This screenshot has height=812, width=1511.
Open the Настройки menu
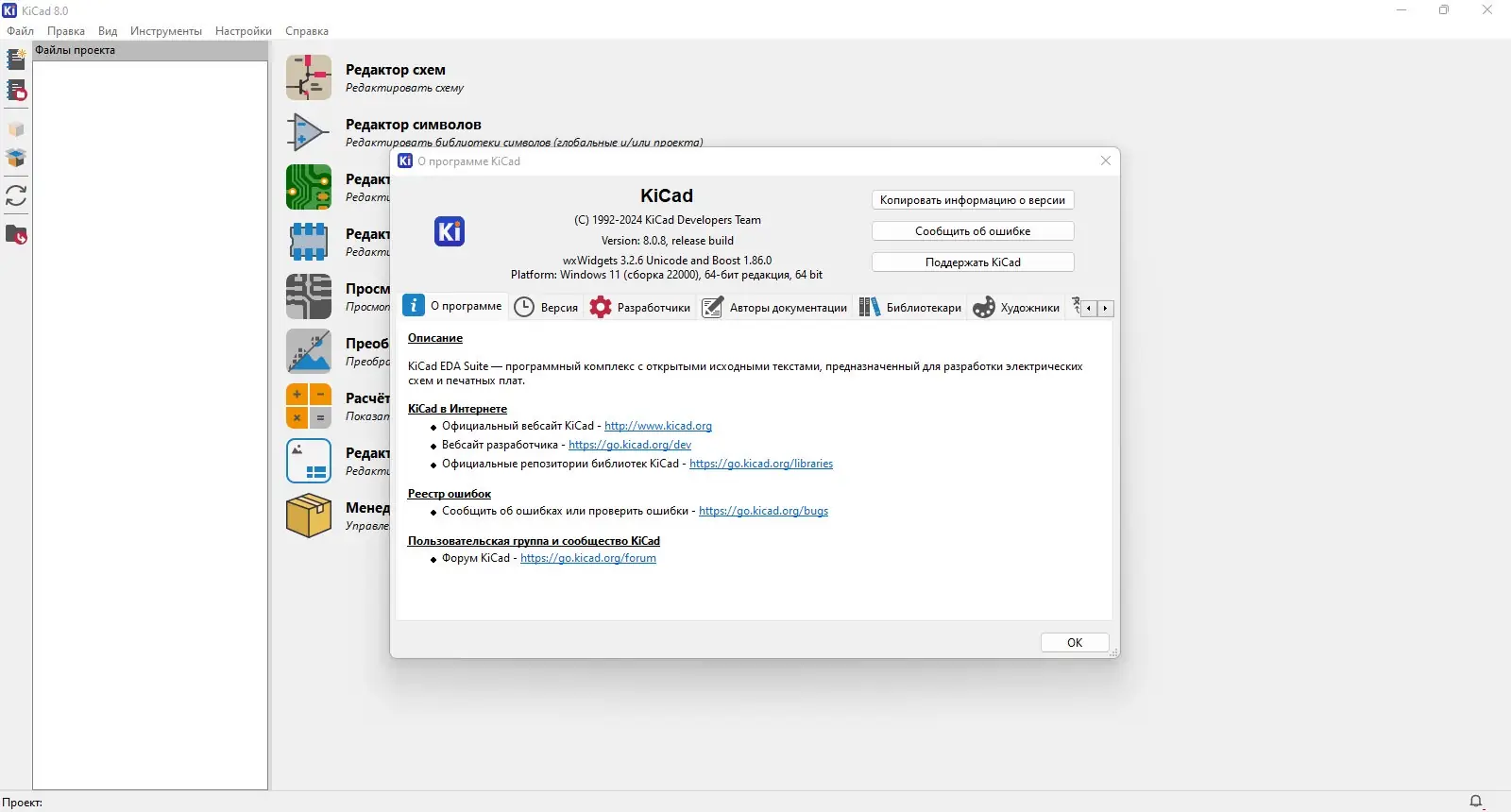(x=244, y=31)
